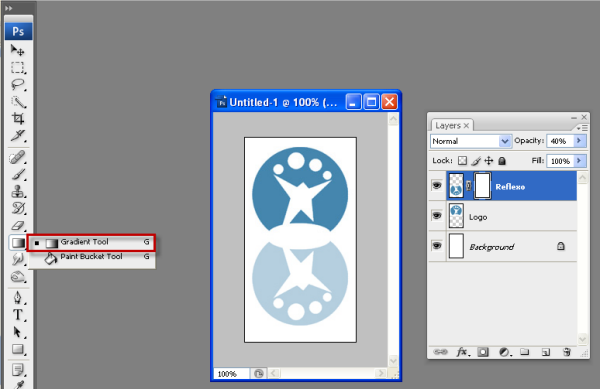Click the Background layer lock icon
600x389 pixels.
pyautogui.click(x=561, y=246)
